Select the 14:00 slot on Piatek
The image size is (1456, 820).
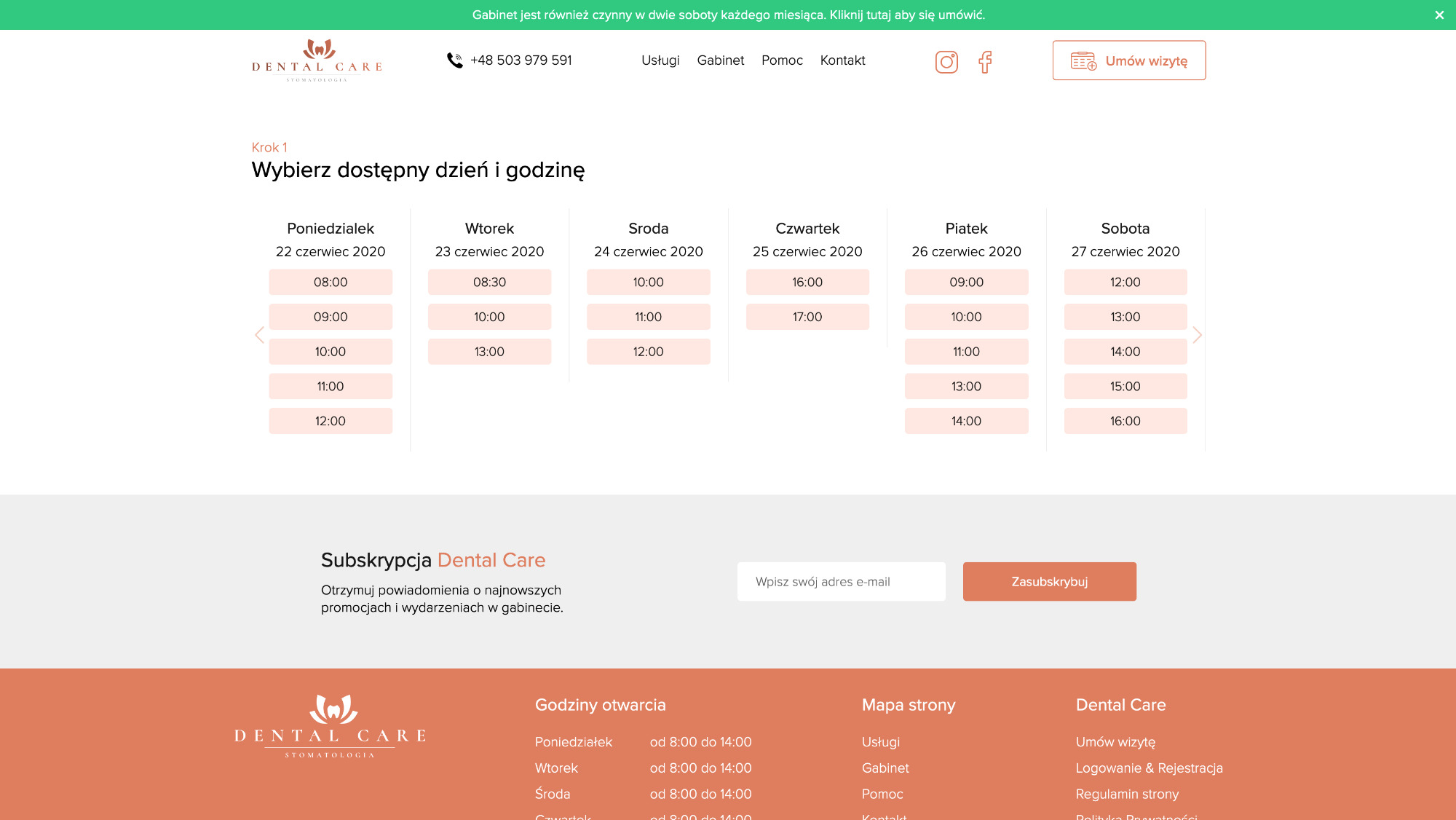pos(966,421)
